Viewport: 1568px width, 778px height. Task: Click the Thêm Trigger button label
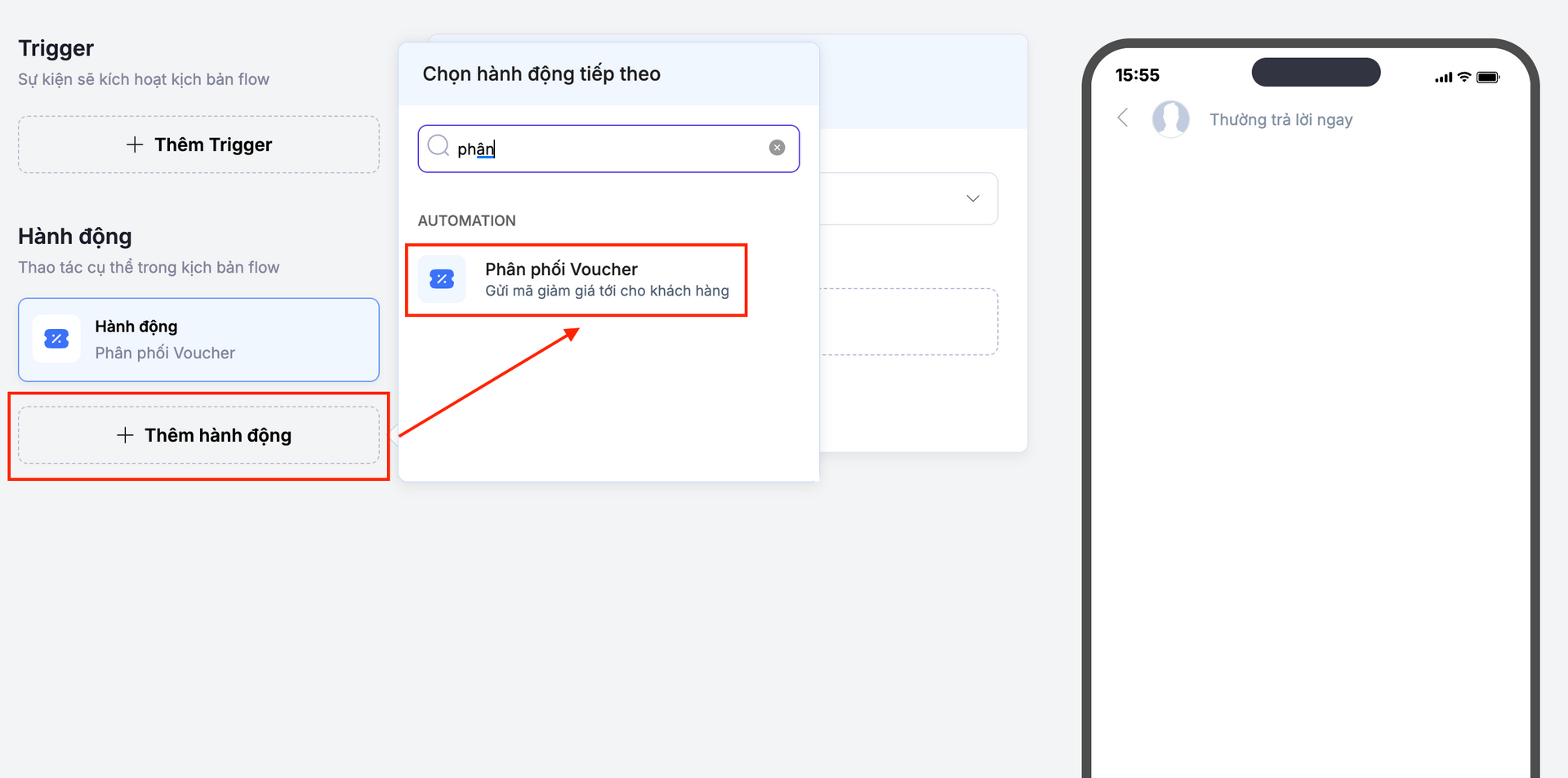213,144
